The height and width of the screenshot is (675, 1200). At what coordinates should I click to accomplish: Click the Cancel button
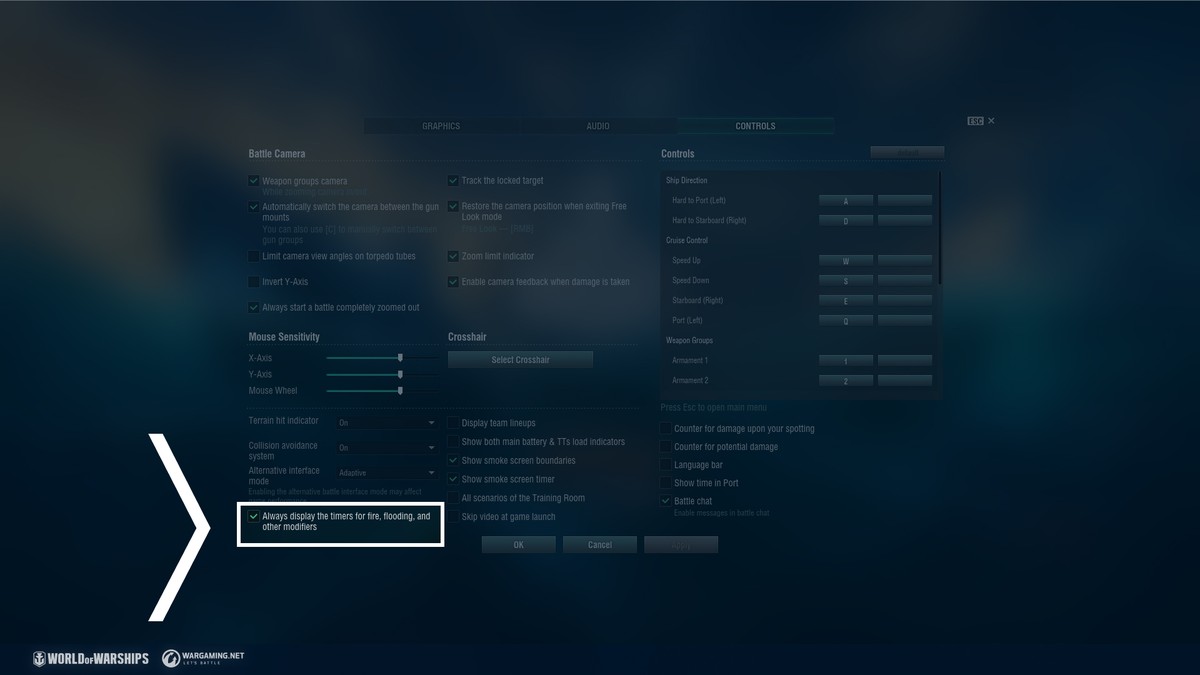coord(600,545)
